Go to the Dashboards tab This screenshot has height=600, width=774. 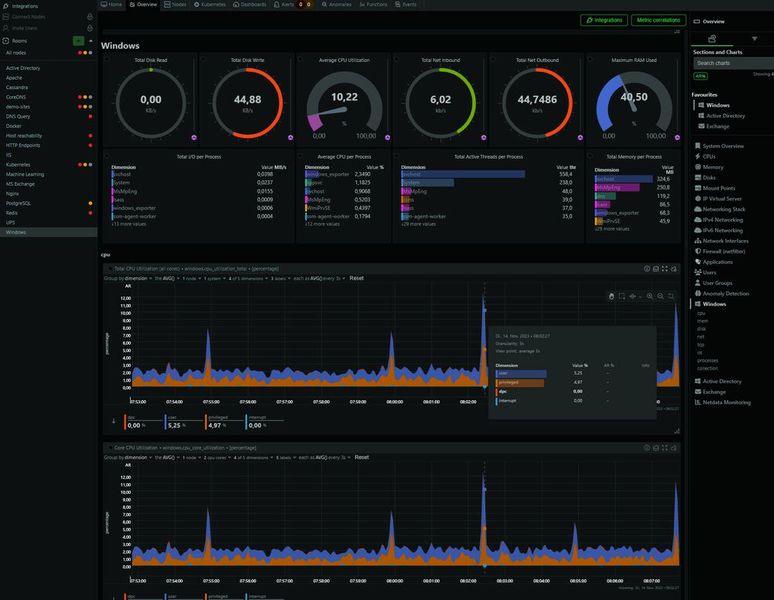tap(250, 4)
